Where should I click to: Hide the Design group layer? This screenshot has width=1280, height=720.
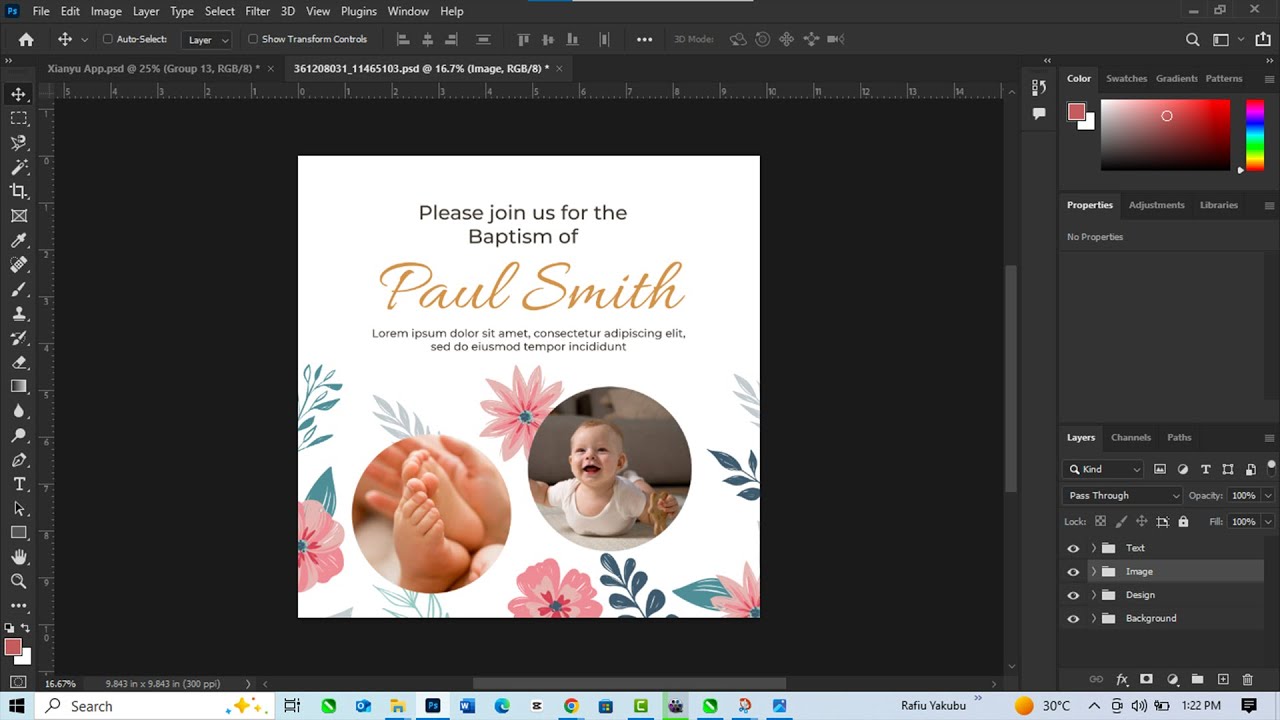1073,595
